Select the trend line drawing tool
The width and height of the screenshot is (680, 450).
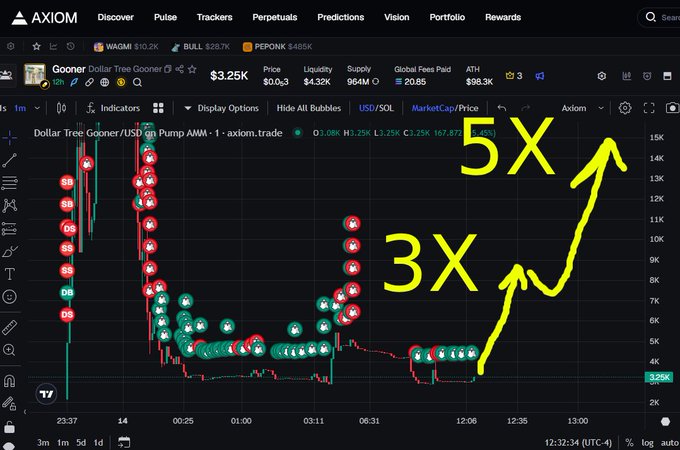(x=10, y=160)
